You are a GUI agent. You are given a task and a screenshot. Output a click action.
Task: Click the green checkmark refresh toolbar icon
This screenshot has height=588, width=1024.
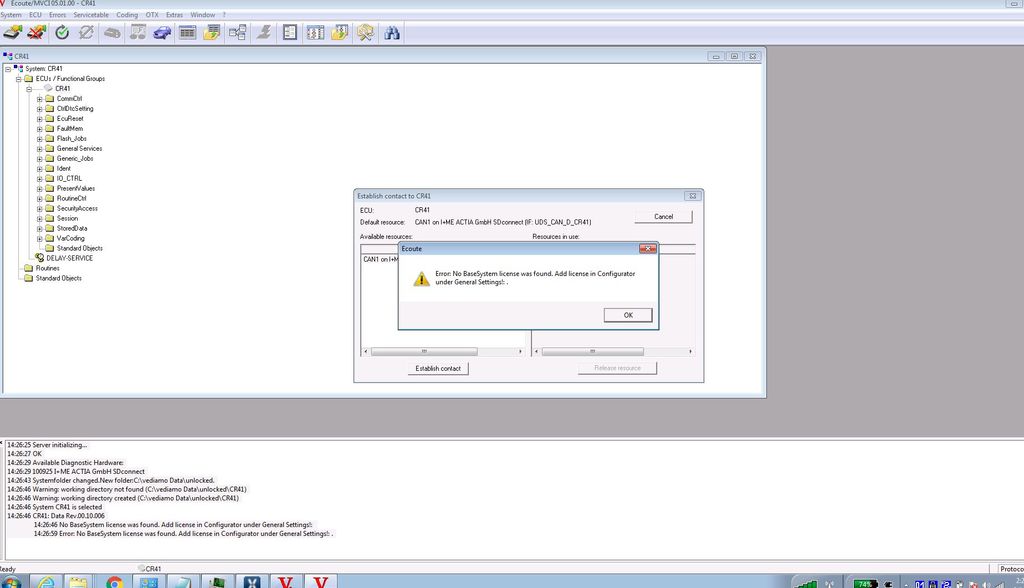coord(62,33)
